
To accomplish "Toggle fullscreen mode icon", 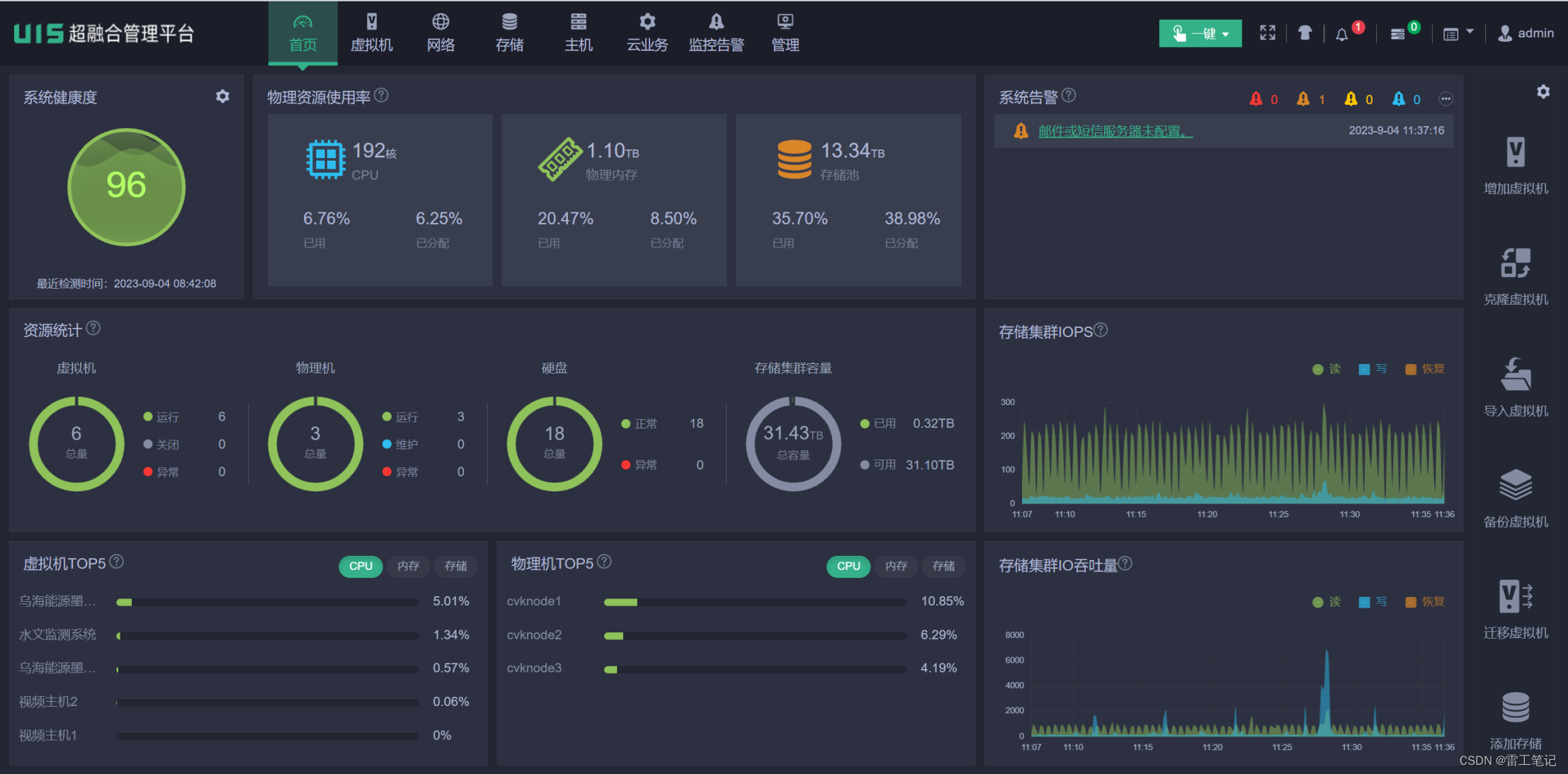I will 1268,33.
